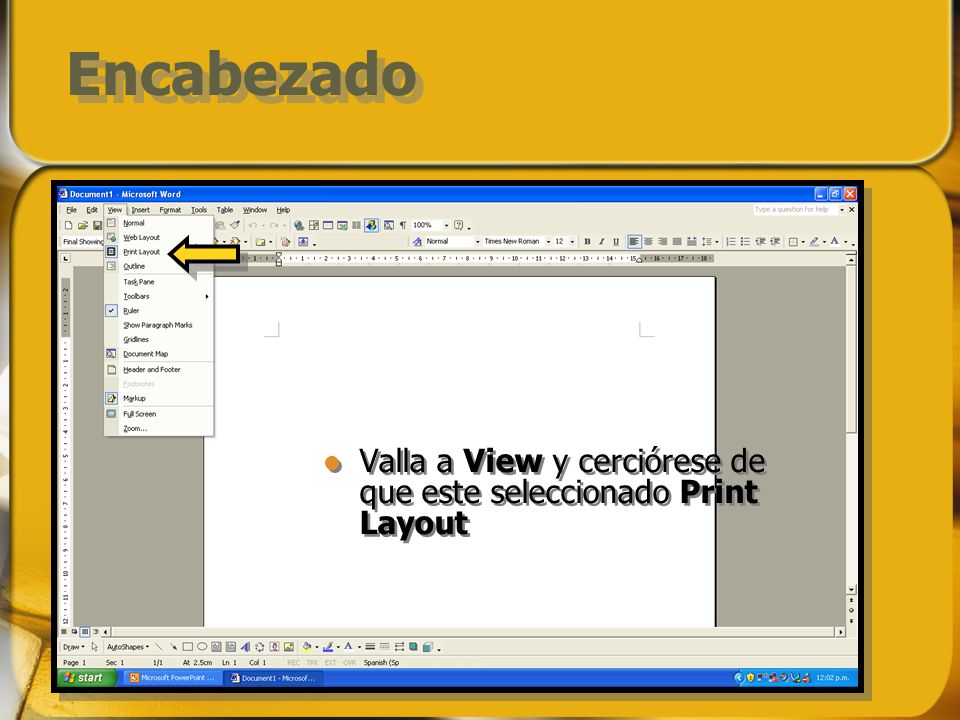This screenshot has width=960, height=720.
Task: Click the Microsoft Word Help question icon
Action: click(x=458, y=225)
